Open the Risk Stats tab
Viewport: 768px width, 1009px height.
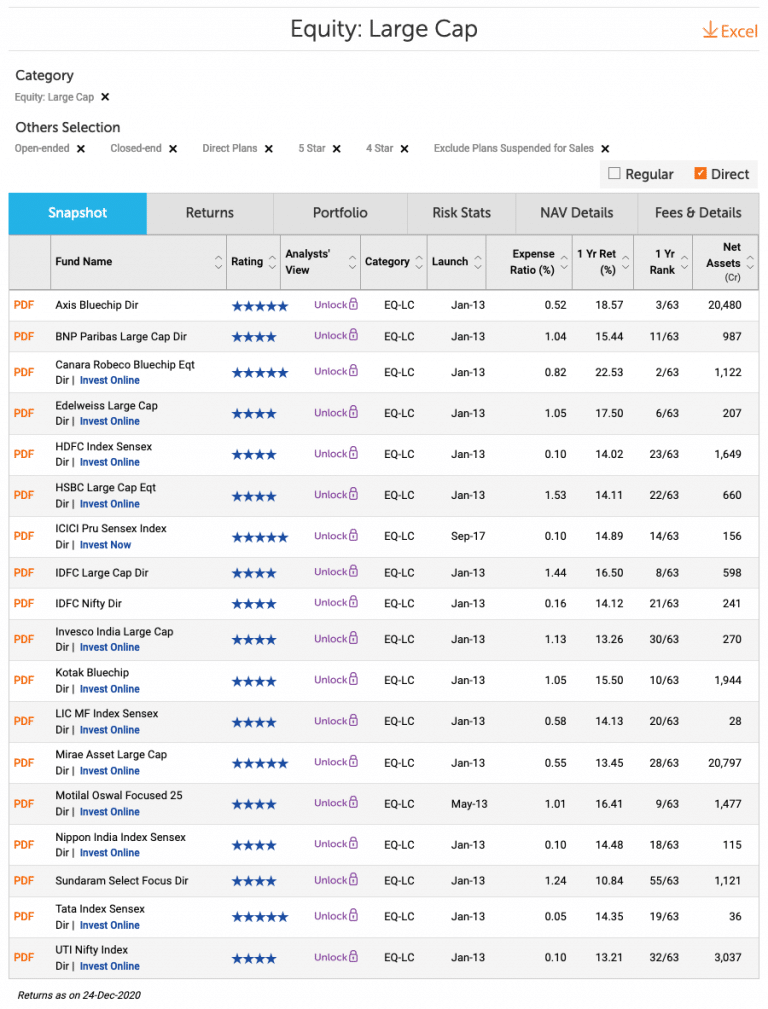point(462,213)
